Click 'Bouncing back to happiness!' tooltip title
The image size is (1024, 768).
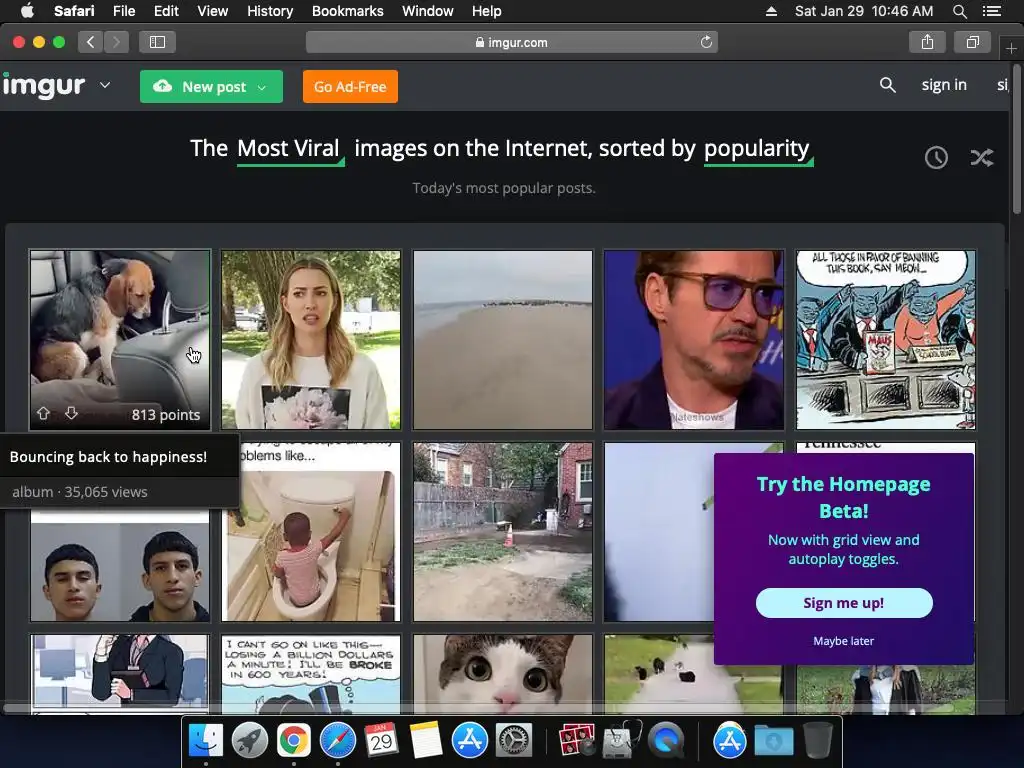(108, 456)
